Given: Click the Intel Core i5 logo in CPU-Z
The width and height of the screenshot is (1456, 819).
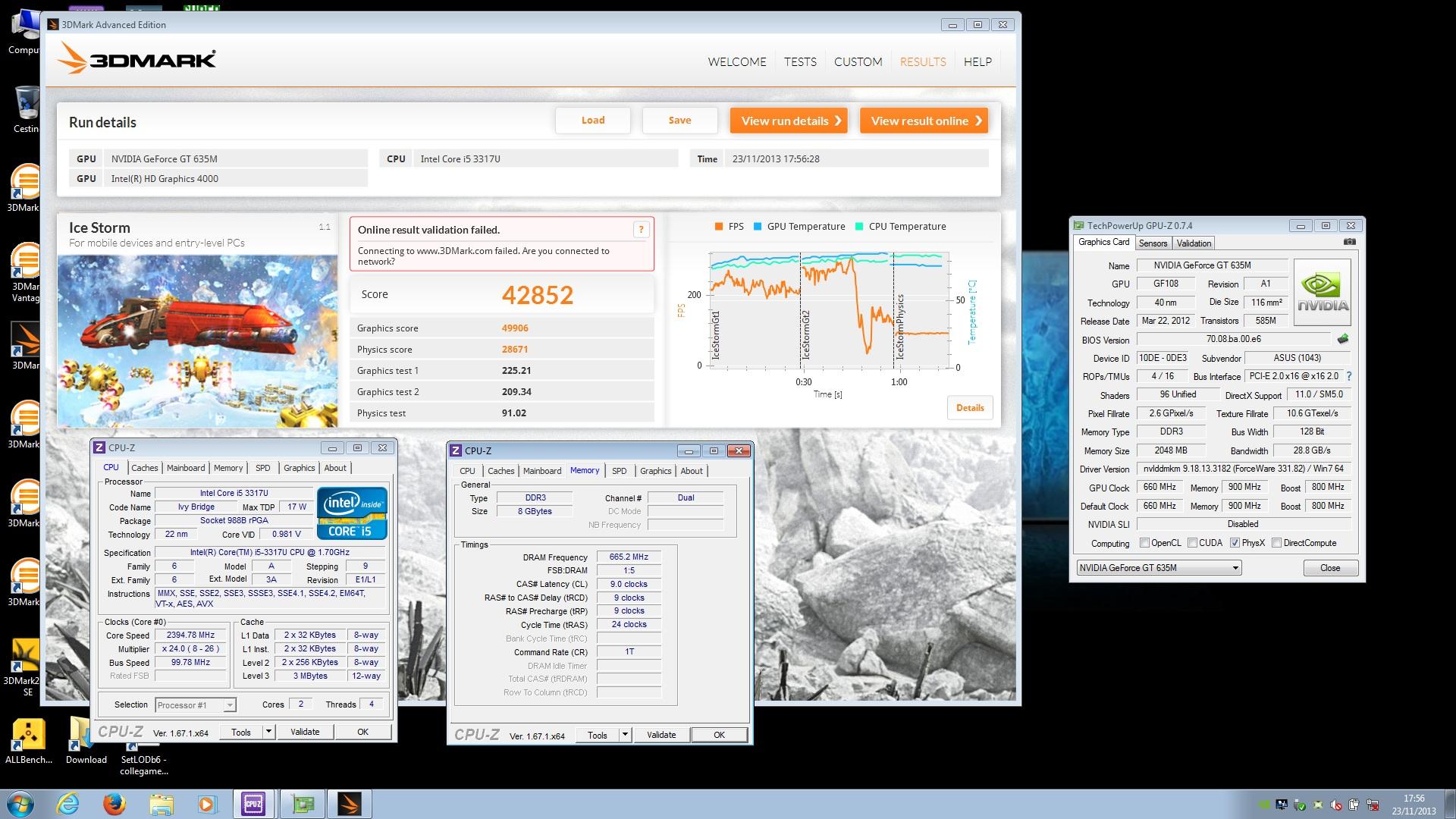Looking at the screenshot, I should coord(352,513).
